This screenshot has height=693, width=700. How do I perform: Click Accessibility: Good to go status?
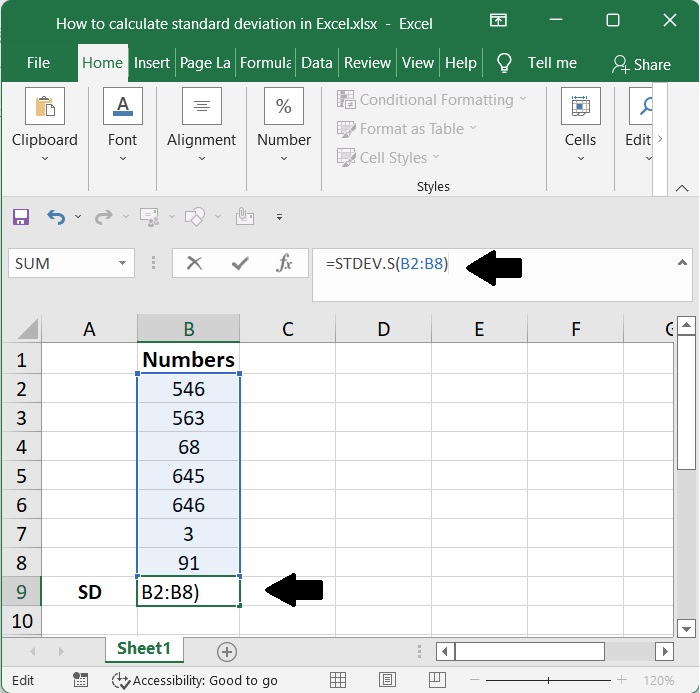point(195,680)
